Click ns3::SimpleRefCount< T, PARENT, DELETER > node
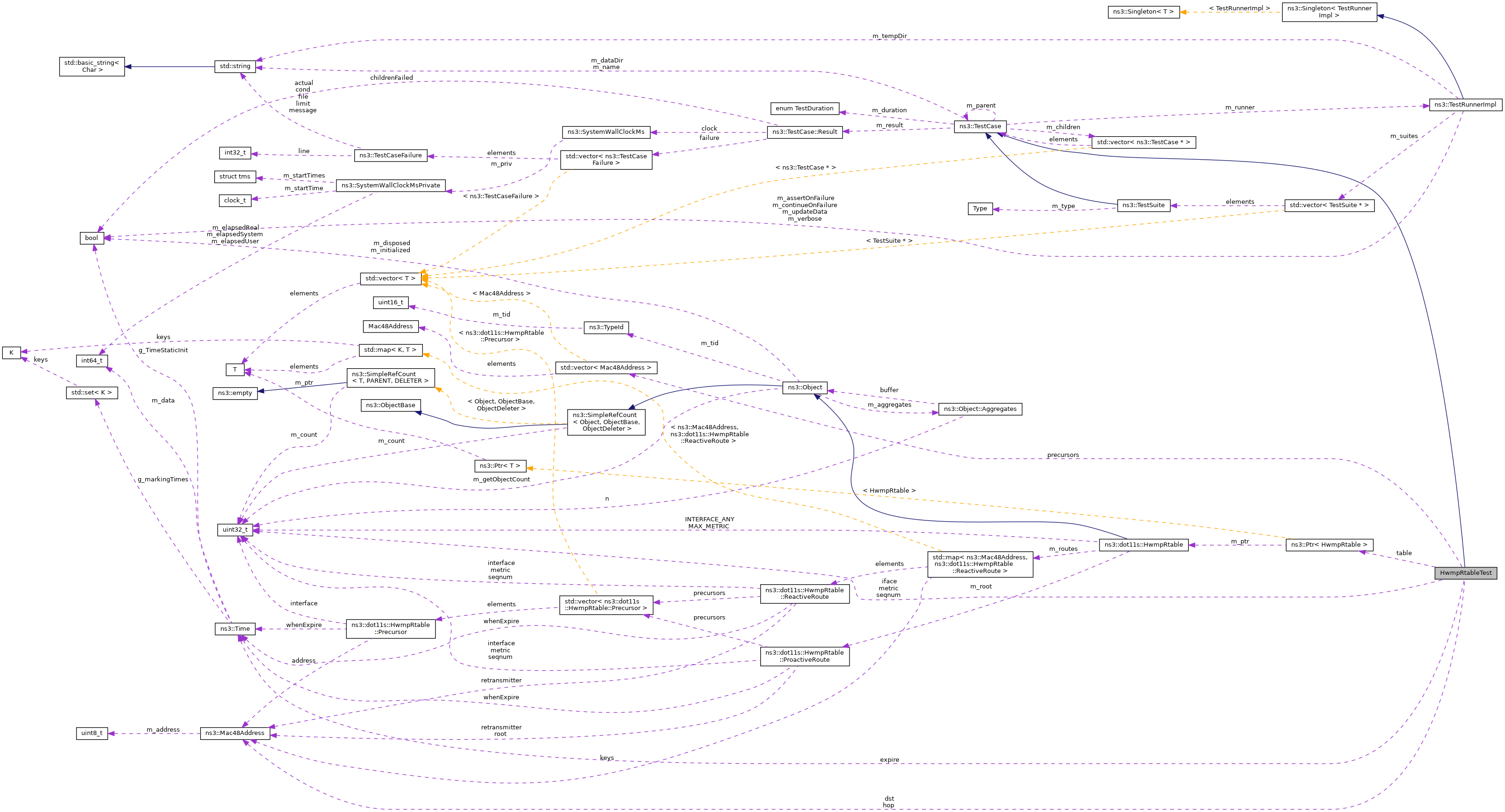Viewport: 1505px width, 812px height. 390,378
